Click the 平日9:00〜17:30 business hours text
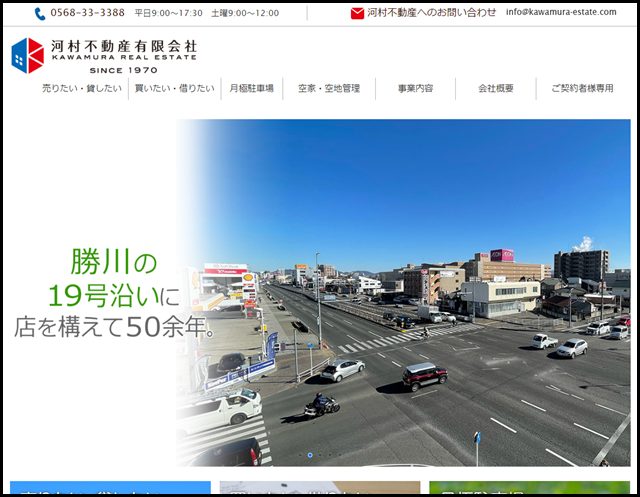Viewport: 640px width, 497px height. tap(169, 13)
